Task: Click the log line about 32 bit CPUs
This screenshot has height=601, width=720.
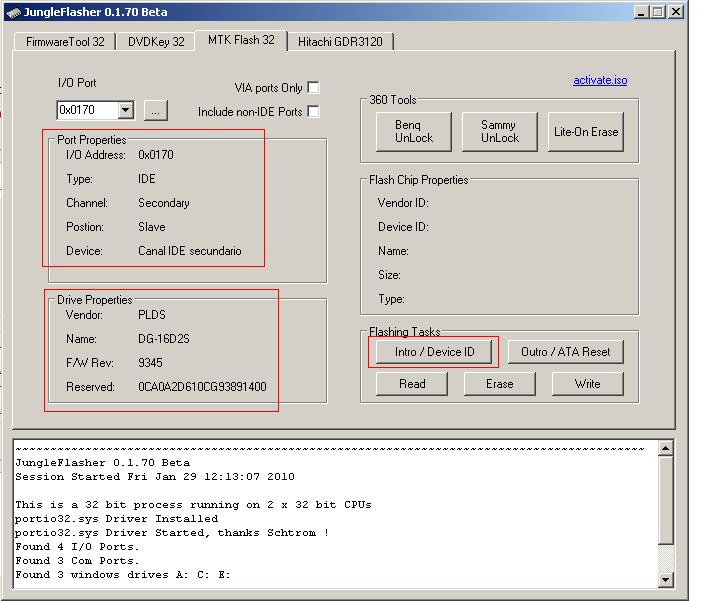Action: (193, 505)
